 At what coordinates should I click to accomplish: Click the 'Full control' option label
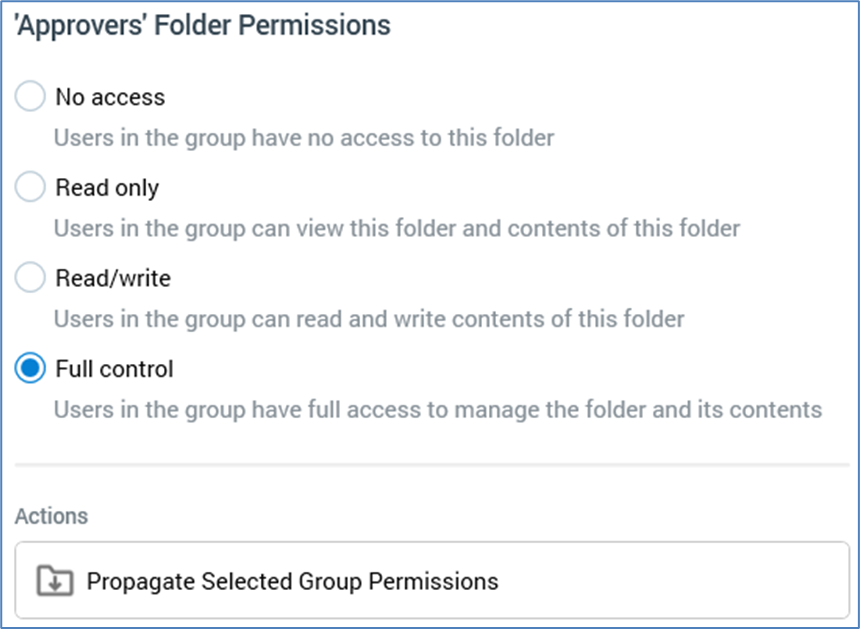coord(114,369)
